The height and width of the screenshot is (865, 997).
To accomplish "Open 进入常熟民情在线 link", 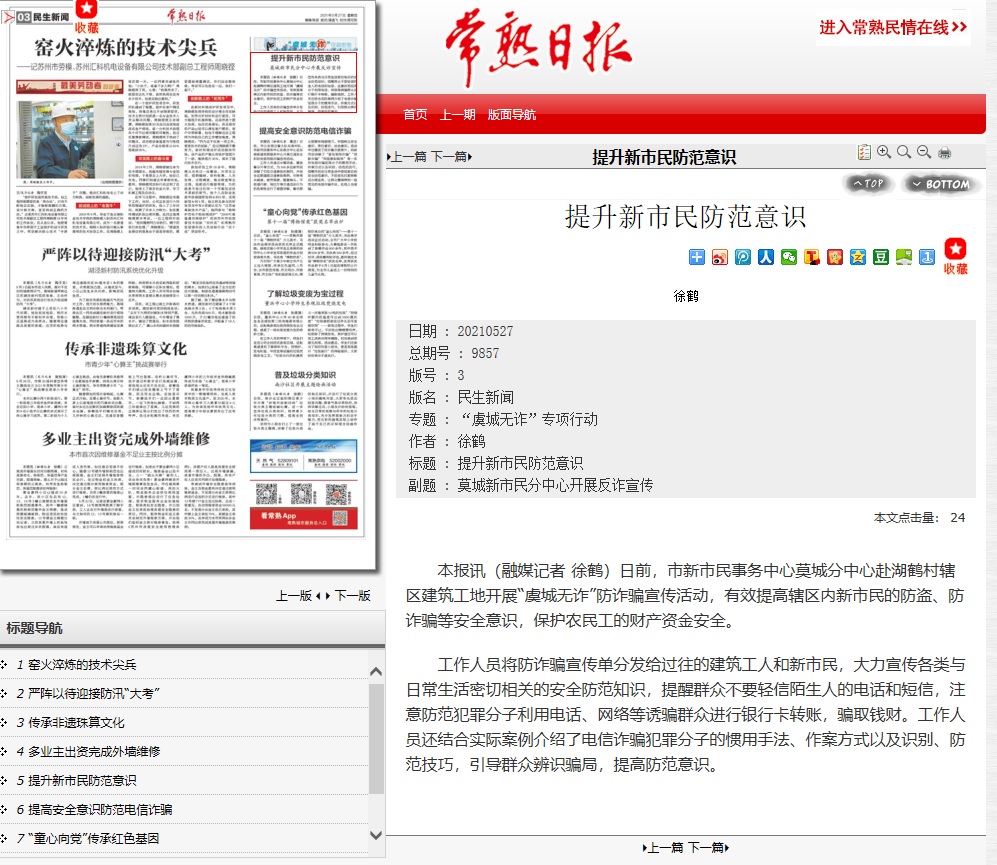I will pos(893,27).
